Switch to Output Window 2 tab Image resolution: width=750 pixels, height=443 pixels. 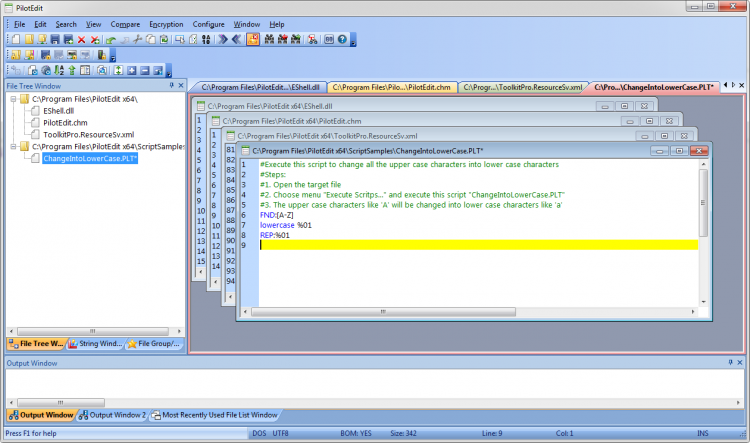tap(112, 415)
